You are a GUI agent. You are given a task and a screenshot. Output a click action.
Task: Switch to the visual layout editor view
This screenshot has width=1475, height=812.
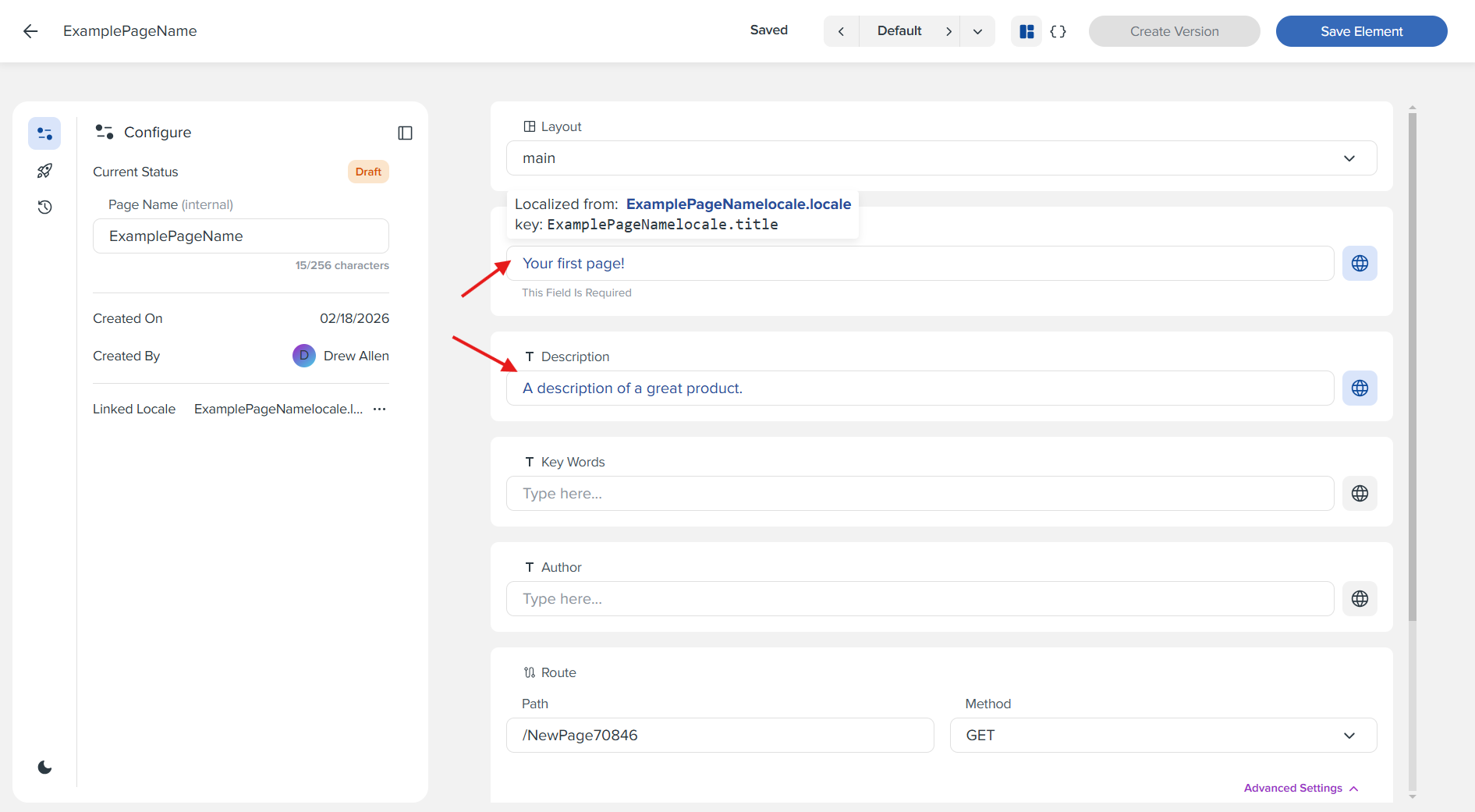(1026, 31)
